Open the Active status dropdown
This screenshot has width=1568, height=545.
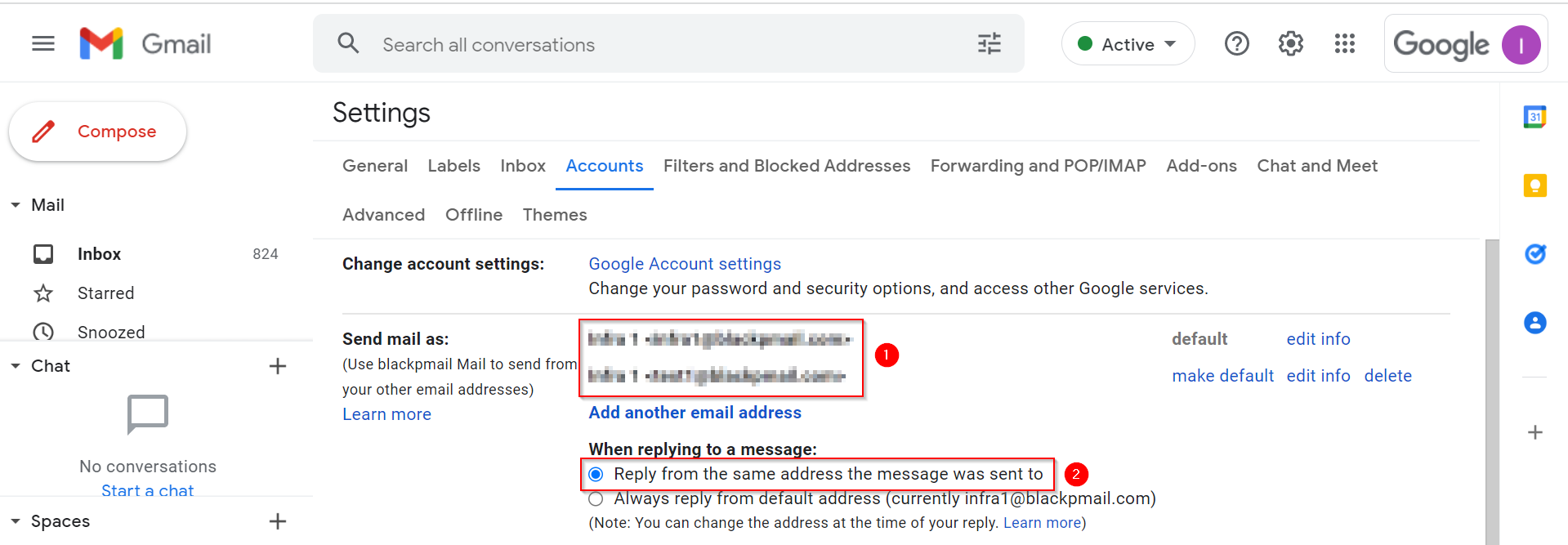[1128, 44]
